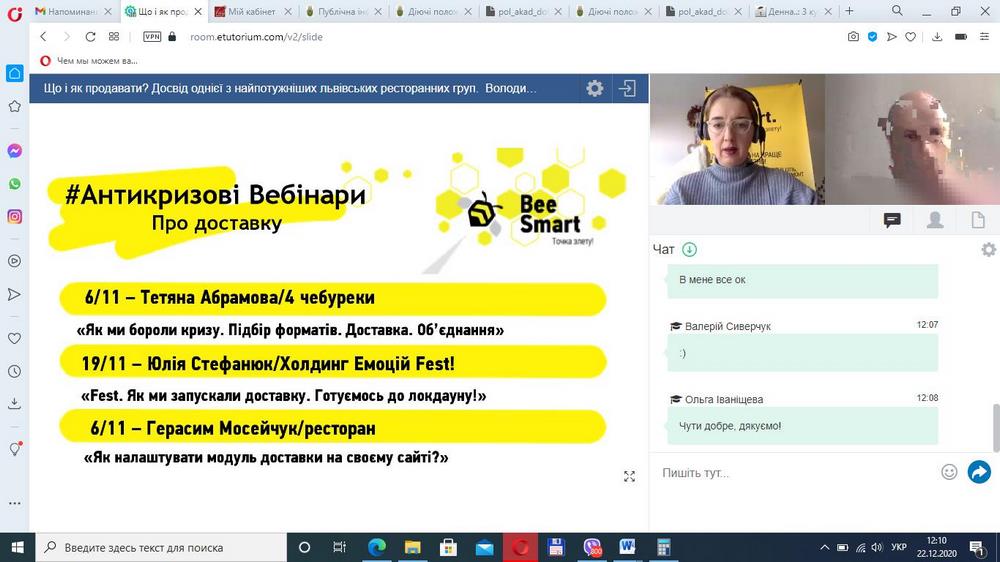Open webinar room settings gear
This screenshot has width=1000, height=562.
click(595, 88)
